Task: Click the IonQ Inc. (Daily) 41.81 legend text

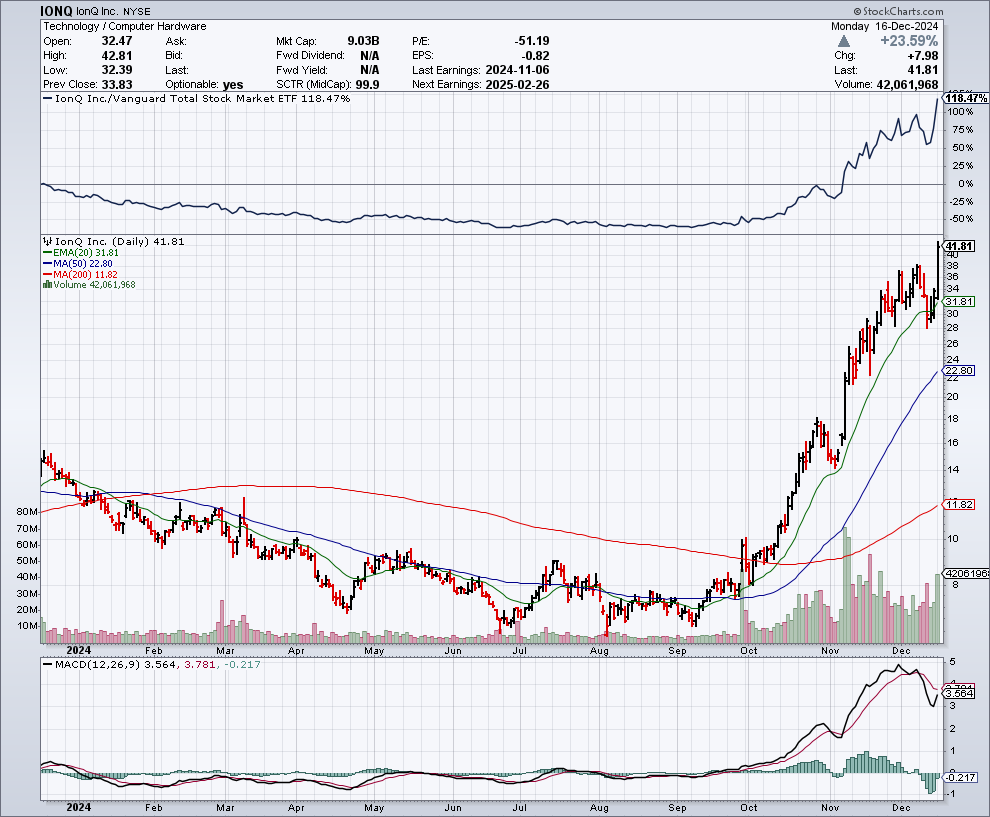Action: point(120,241)
